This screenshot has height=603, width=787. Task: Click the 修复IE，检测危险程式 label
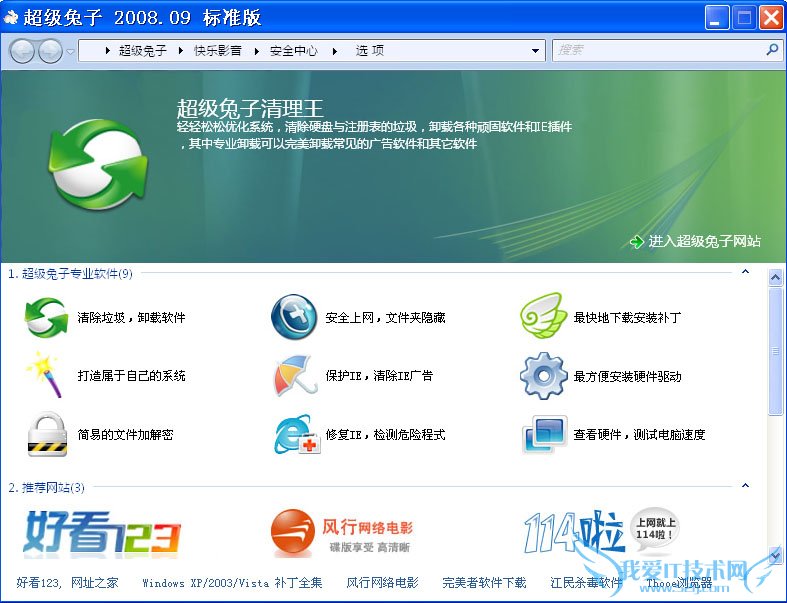click(385, 434)
